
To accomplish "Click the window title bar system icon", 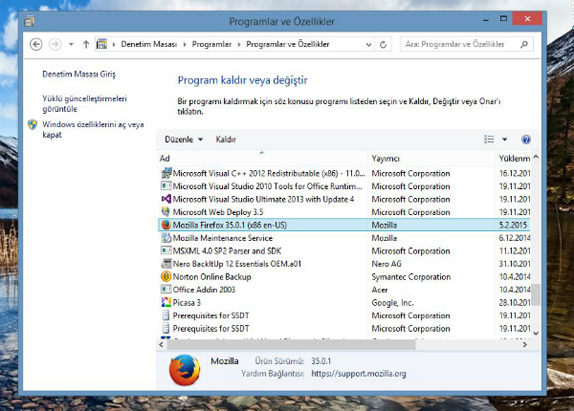I will (29, 22).
